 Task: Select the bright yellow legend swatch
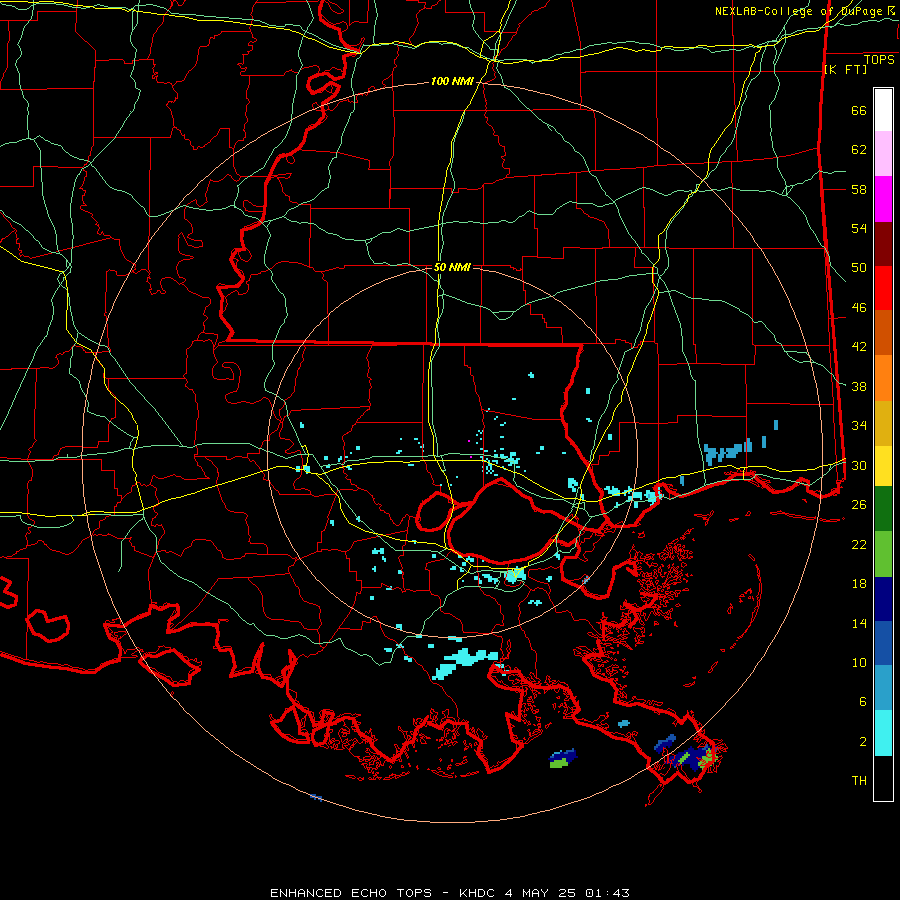[883, 465]
